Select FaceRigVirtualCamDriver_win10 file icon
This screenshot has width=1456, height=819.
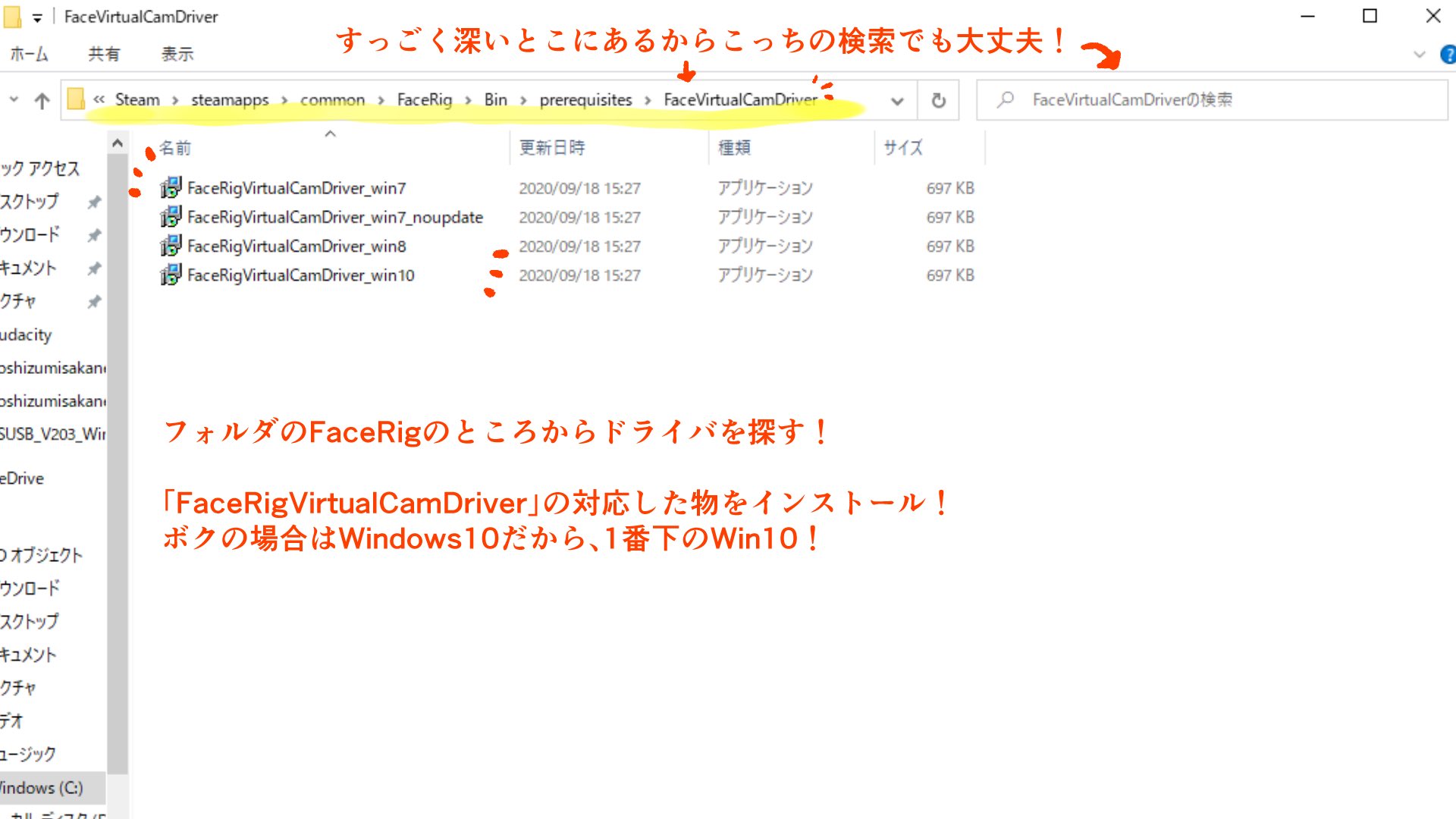click(171, 275)
